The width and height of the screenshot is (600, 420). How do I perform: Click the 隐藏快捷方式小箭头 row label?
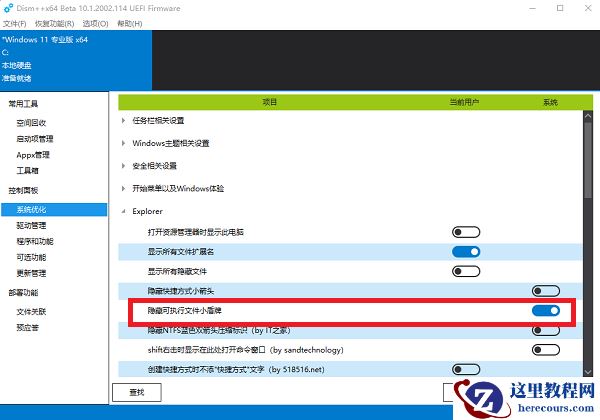coord(181,291)
